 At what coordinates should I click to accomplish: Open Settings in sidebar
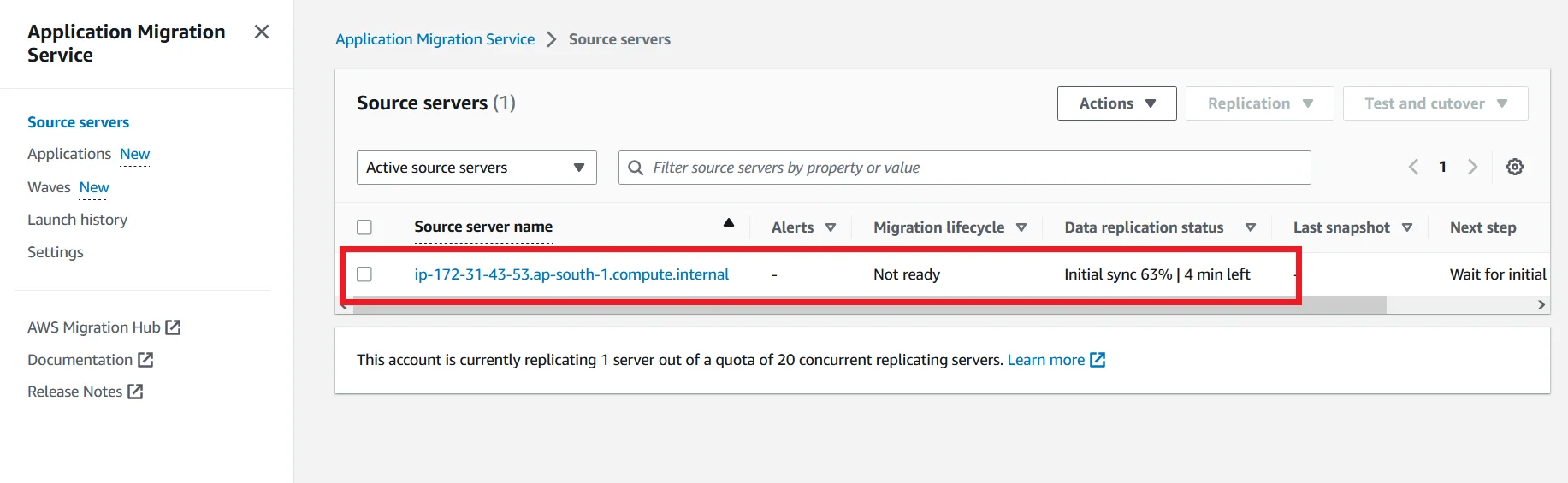click(x=56, y=252)
